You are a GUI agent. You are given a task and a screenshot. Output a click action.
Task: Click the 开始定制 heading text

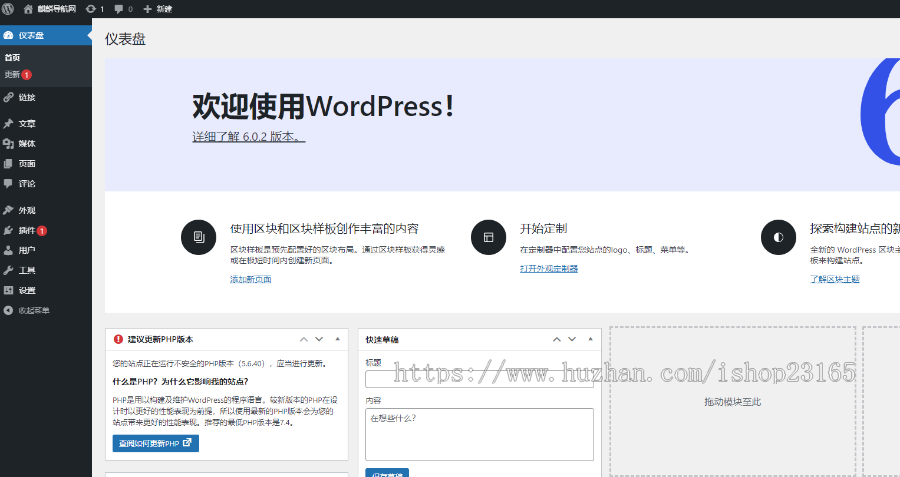pos(544,228)
